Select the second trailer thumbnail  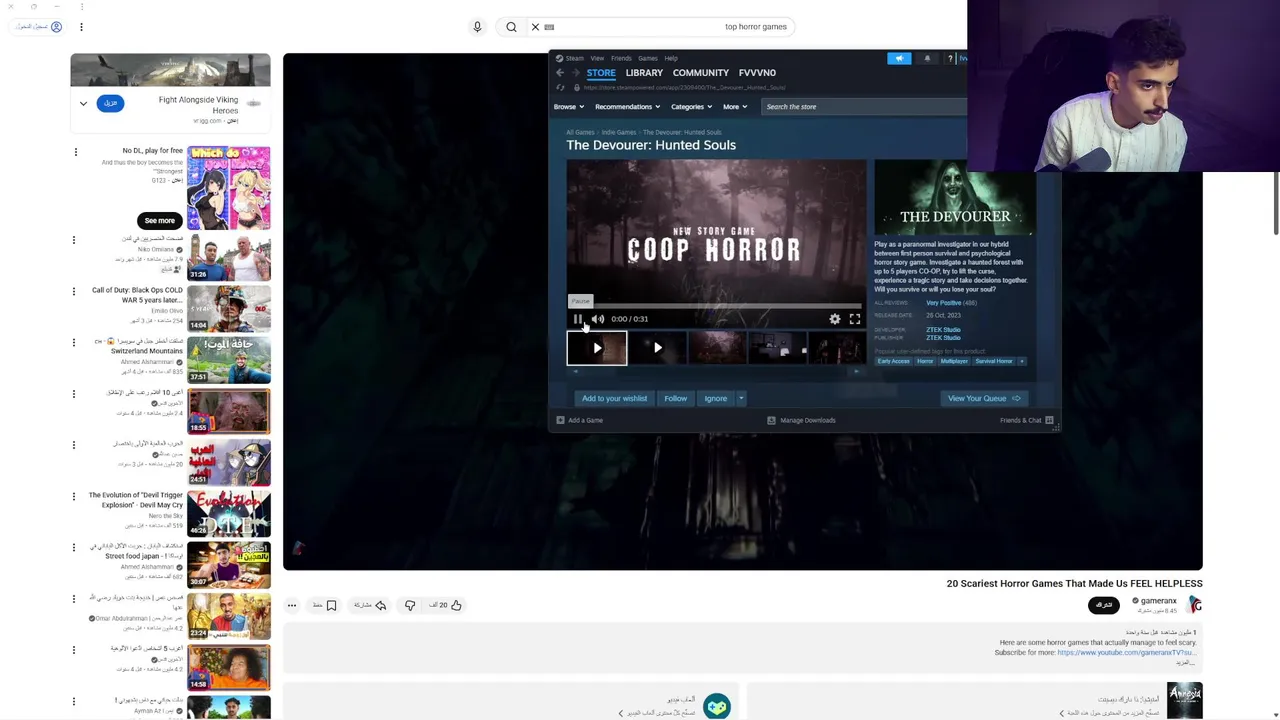pos(657,348)
